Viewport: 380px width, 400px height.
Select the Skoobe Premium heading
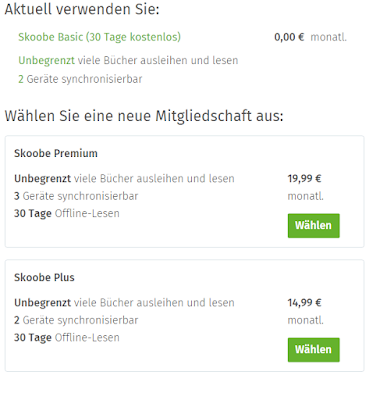56,153
